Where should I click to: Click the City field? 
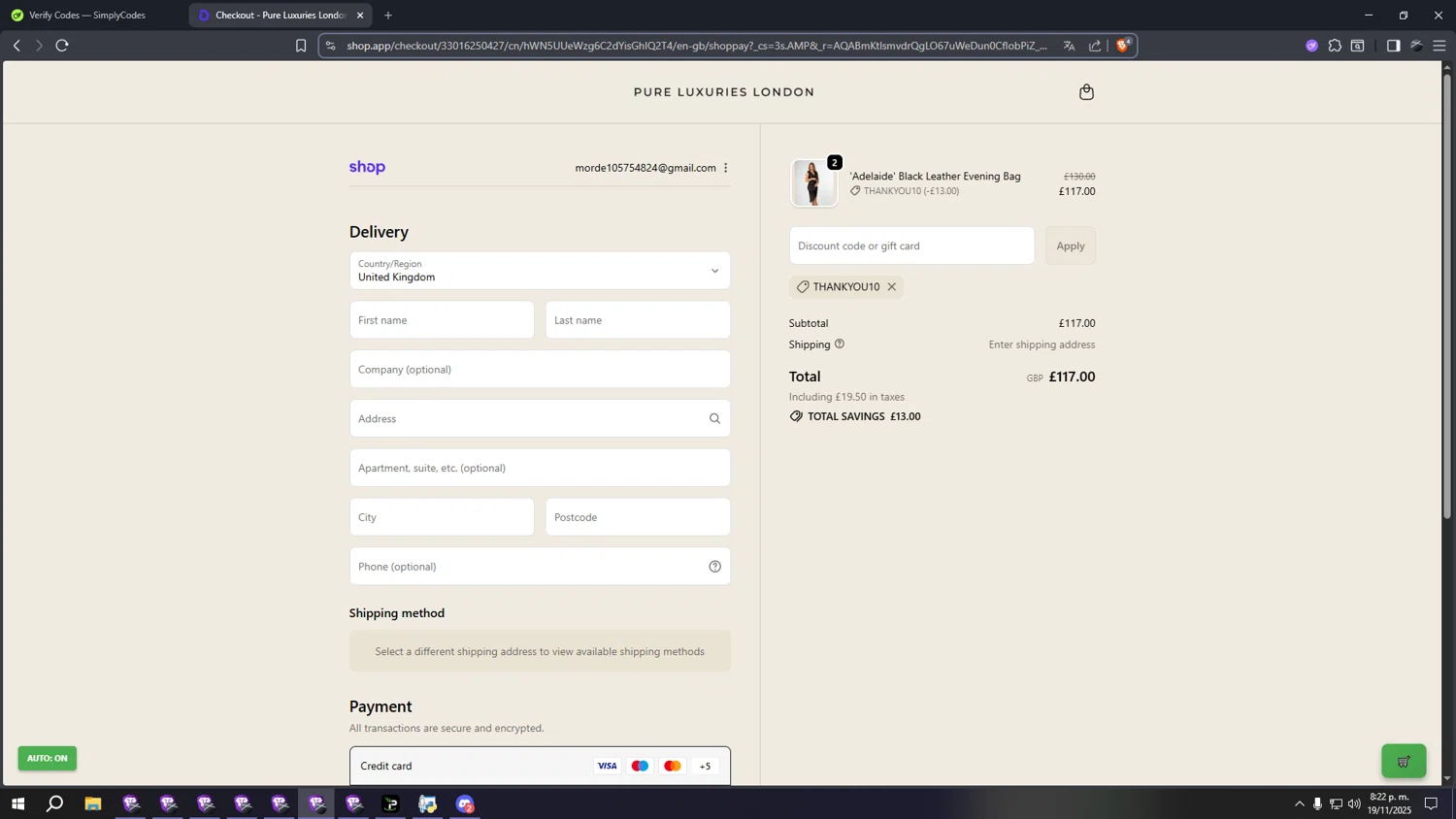442,517
